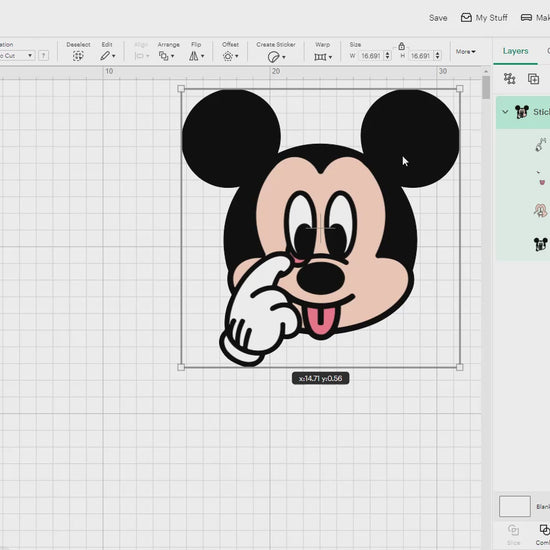
Task: Select the pink tongue layer thumbnail
Action: click(541, 178)
